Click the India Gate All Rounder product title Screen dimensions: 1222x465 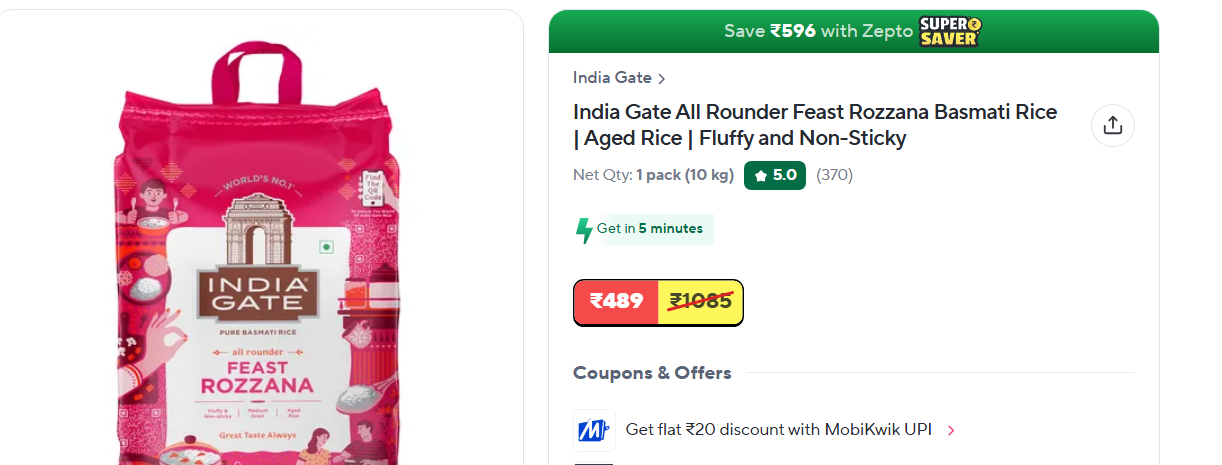click(x=815, y=125)
